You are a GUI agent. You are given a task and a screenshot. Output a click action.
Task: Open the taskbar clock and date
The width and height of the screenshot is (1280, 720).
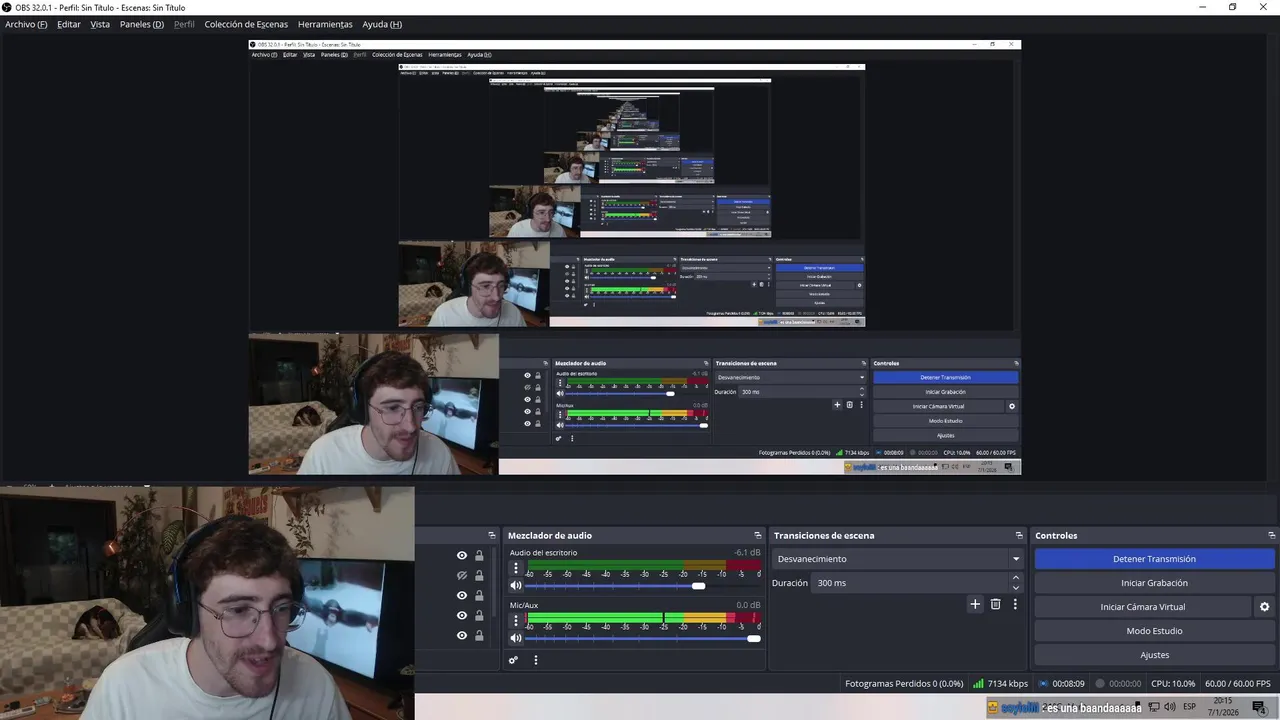(x=1223, y=707)
